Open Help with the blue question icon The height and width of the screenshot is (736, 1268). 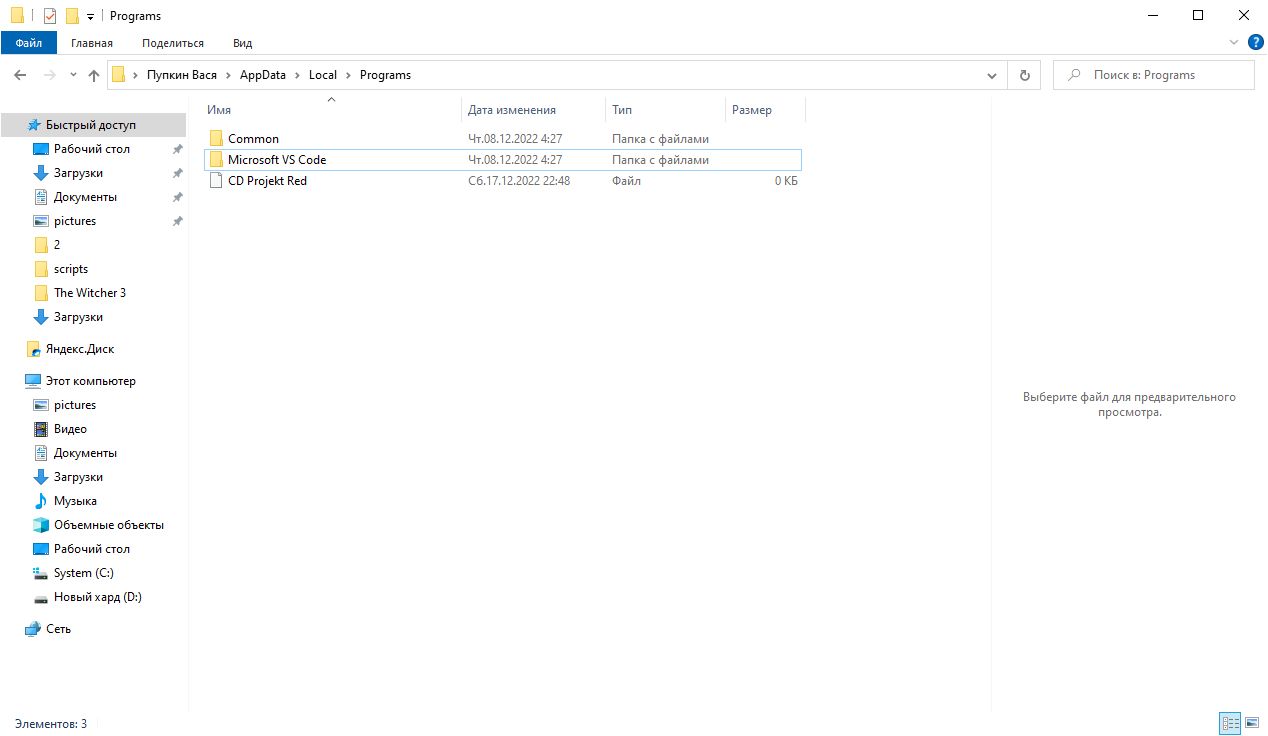(1256, 42)
